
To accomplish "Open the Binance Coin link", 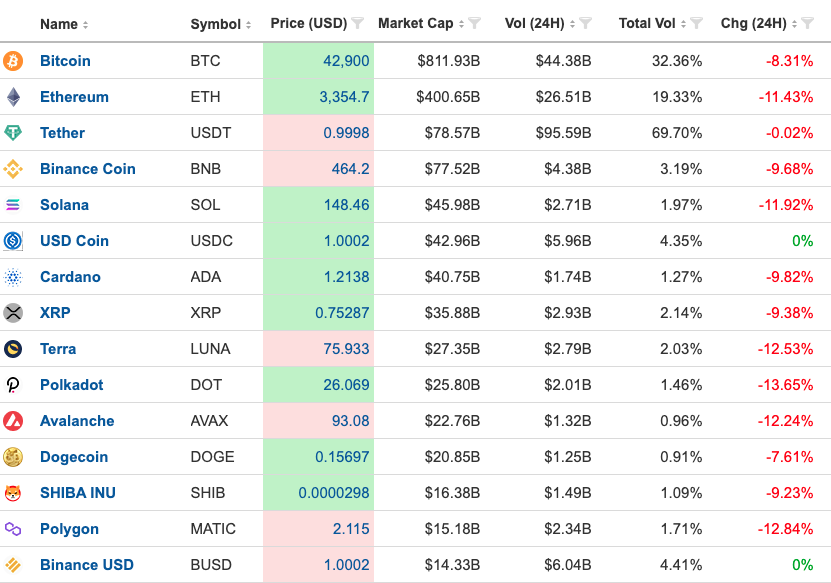I will pyautogui.click(x=88, y=169).
